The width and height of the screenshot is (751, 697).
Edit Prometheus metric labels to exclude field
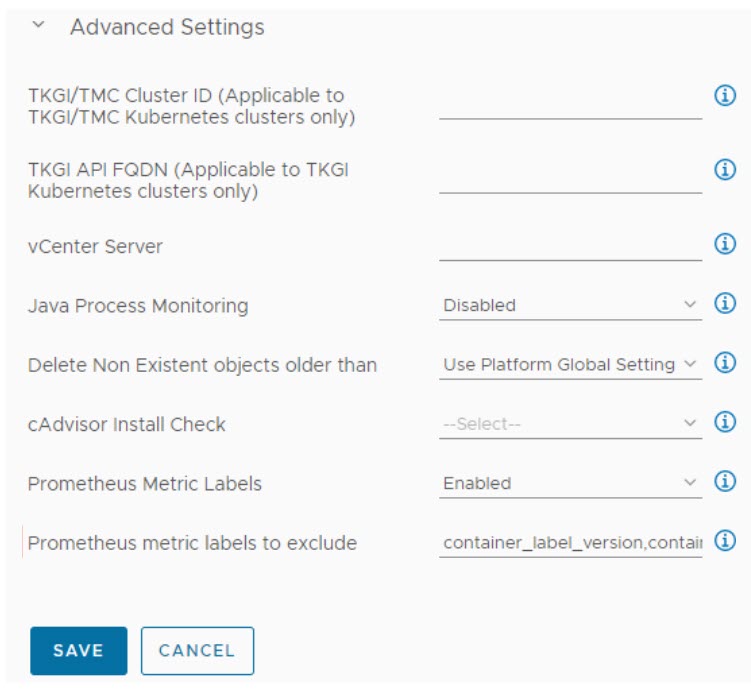pyautogui.click(x=570, y=543)
